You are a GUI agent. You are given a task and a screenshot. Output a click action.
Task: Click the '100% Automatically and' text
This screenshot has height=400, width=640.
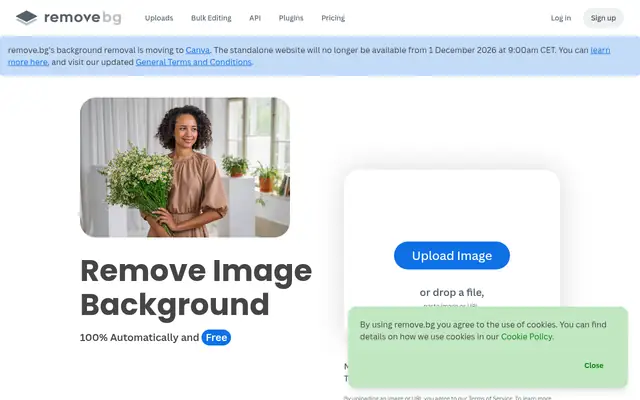pos(140,338)
